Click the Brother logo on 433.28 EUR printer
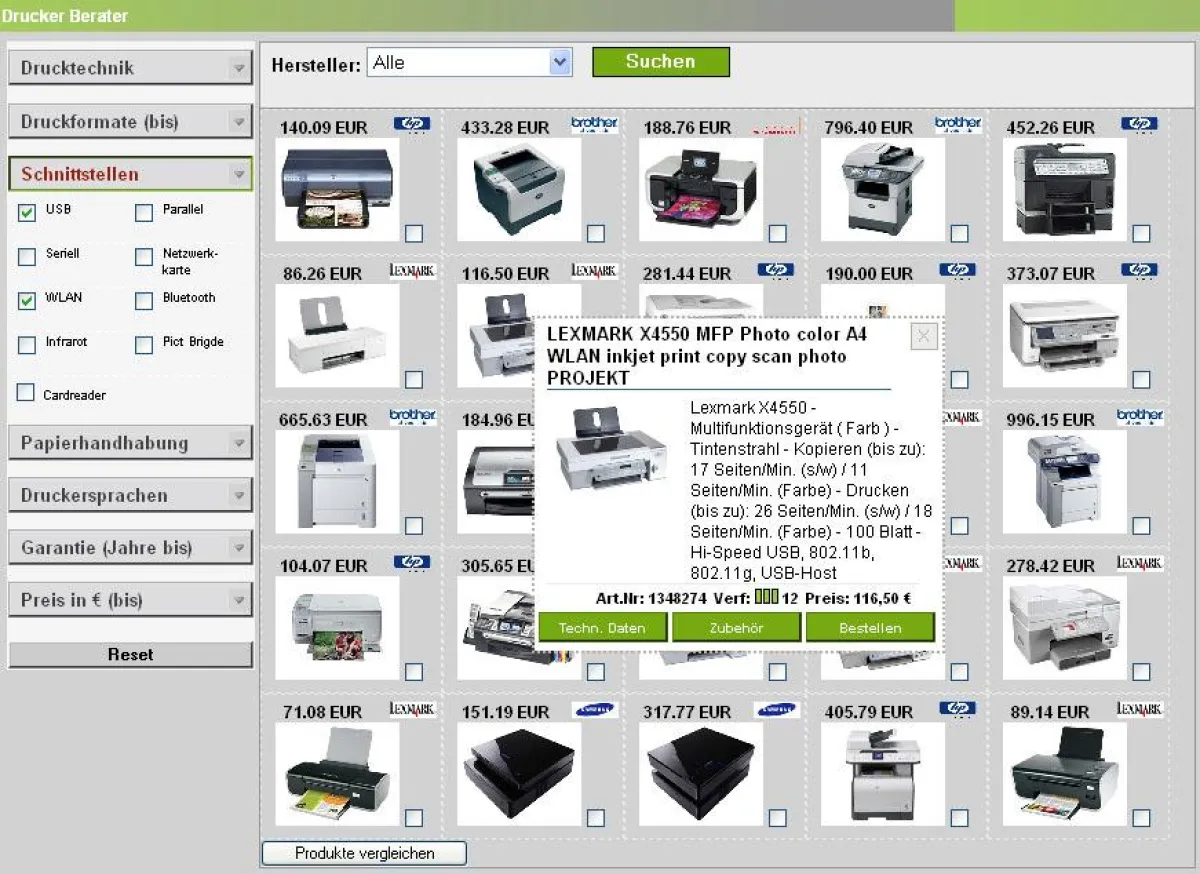1200x874 pixels. point(594,125)
